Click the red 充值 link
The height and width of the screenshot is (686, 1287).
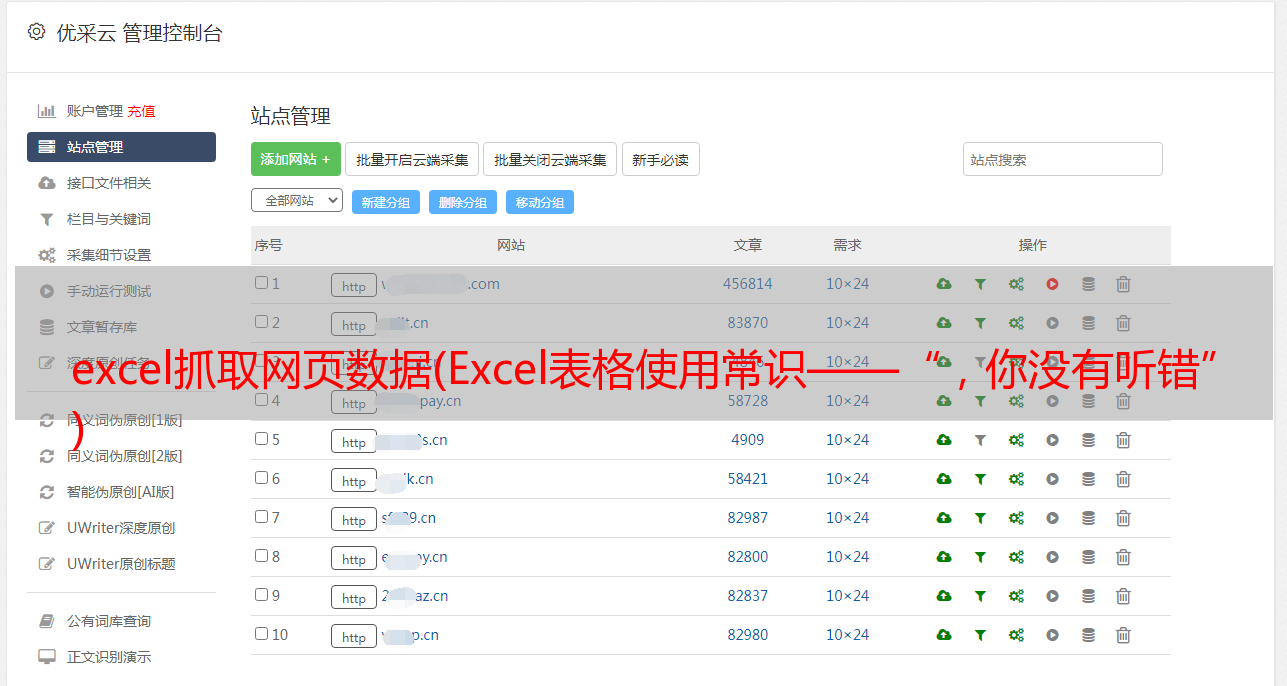coord(141,111)
